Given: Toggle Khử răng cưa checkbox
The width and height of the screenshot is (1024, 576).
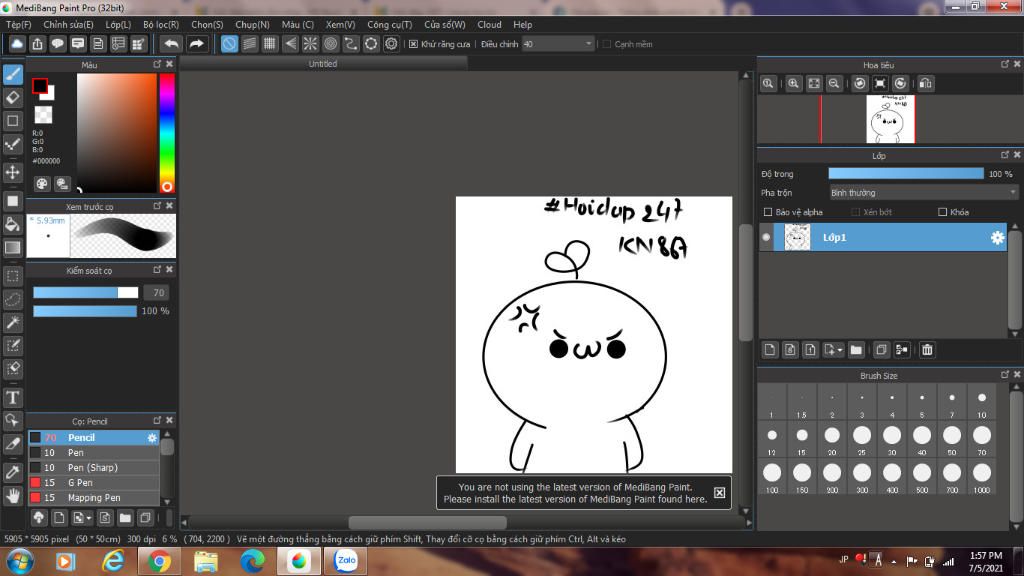Looking at the screenshot, I should 413,44.
